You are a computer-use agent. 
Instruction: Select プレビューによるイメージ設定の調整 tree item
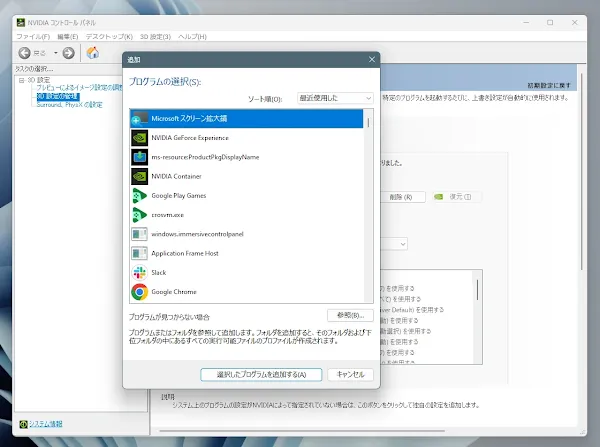tap(79, 88)
